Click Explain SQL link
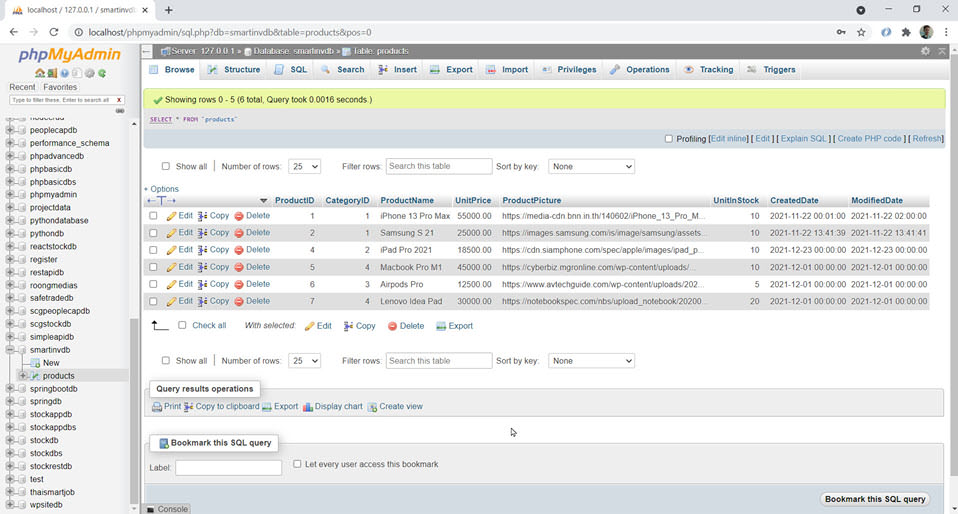The image size is (958, 514). click(x=803, y=139)
